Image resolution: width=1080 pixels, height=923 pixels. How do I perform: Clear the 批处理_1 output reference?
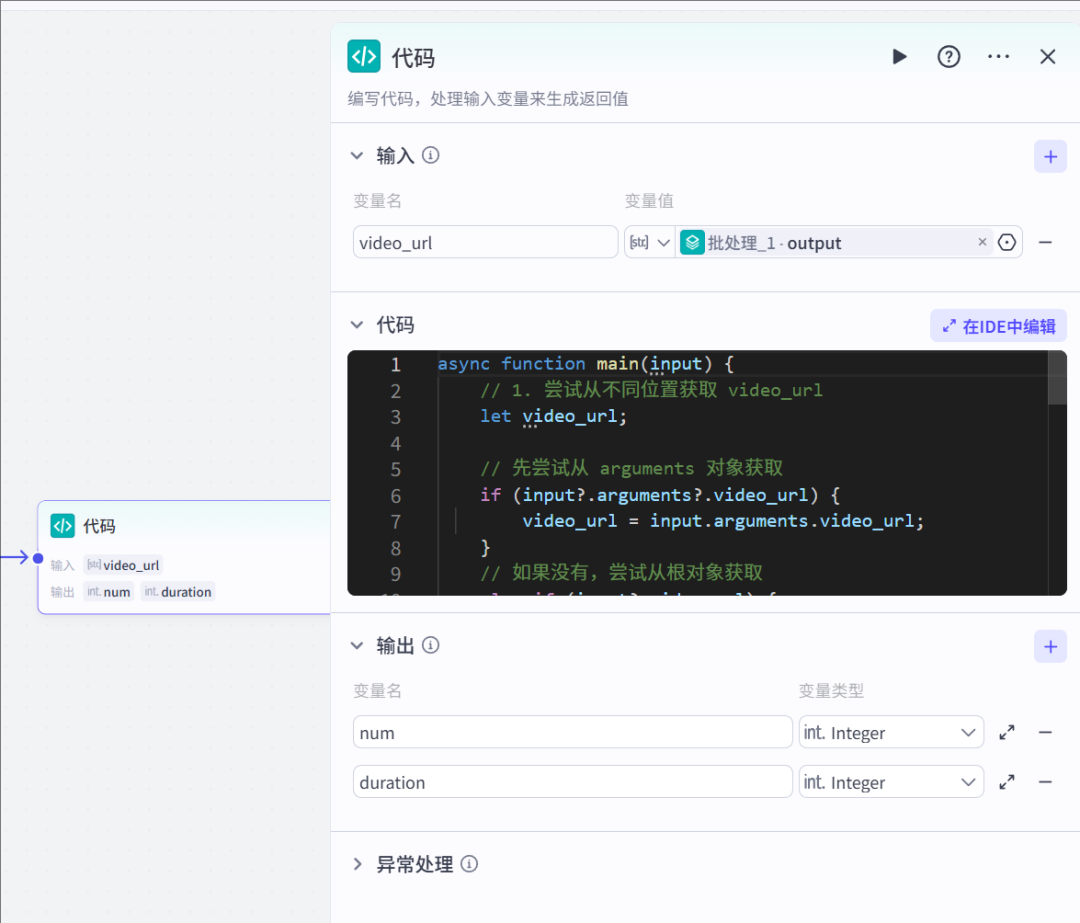click(x=982, y=242)
